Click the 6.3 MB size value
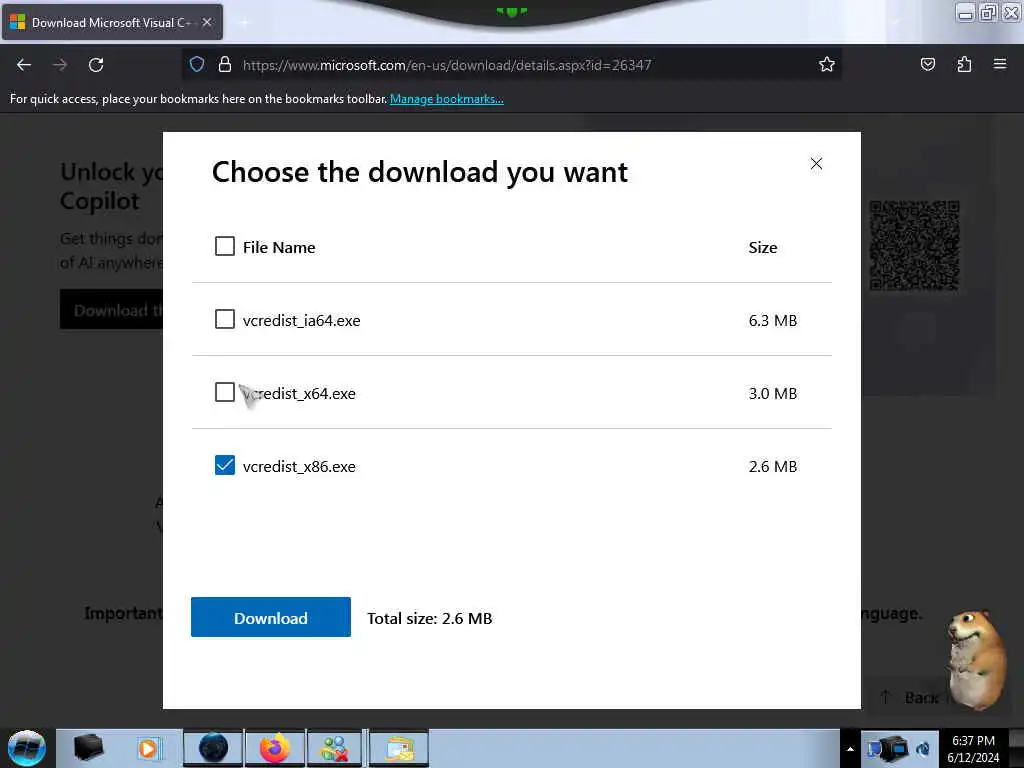This screenshot has height=768, width=1024. click(x=773, y=321)
